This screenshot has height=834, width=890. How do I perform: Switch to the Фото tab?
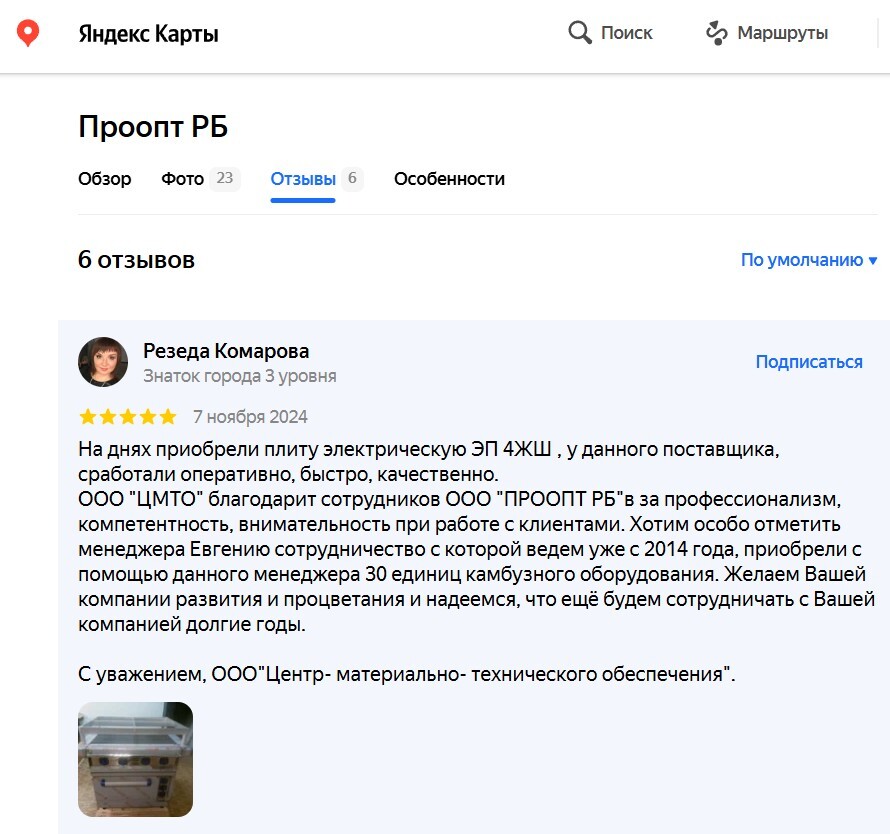click(182, 179)
